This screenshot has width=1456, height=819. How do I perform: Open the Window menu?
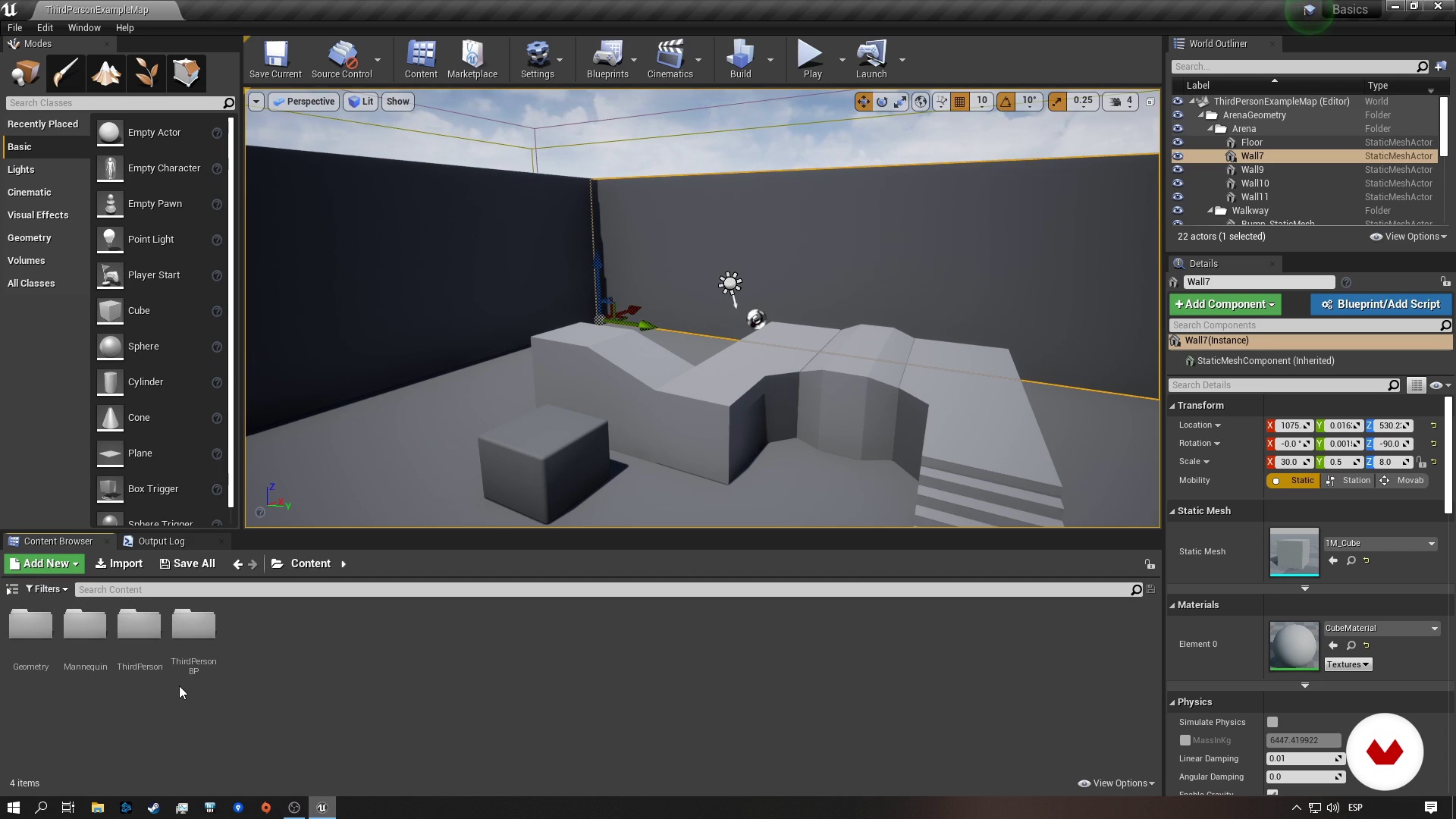pyautogui.click(x=84, y=28)
